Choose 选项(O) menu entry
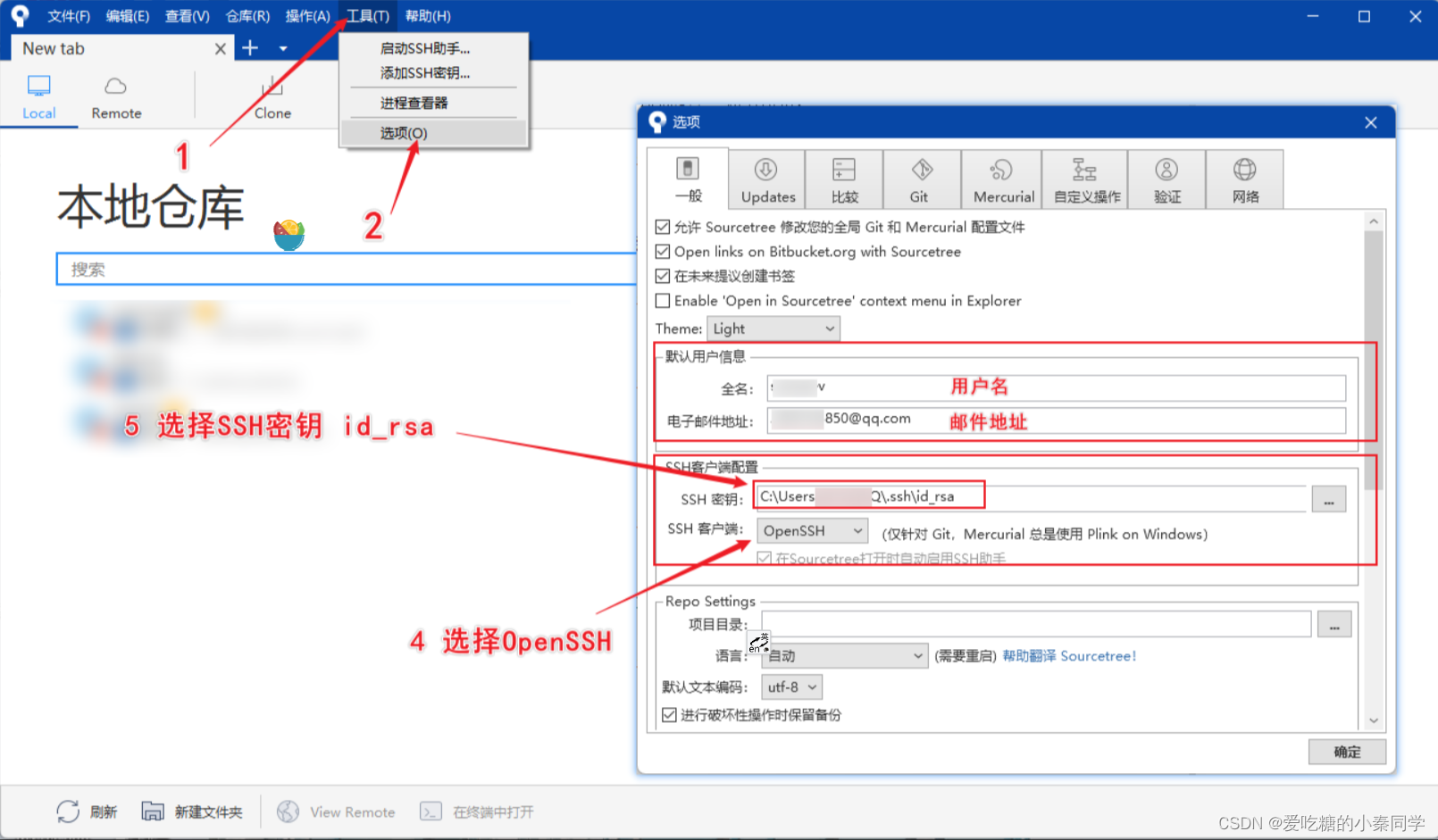The width and height of the screenshot is (1438, 840). point(434,133)
